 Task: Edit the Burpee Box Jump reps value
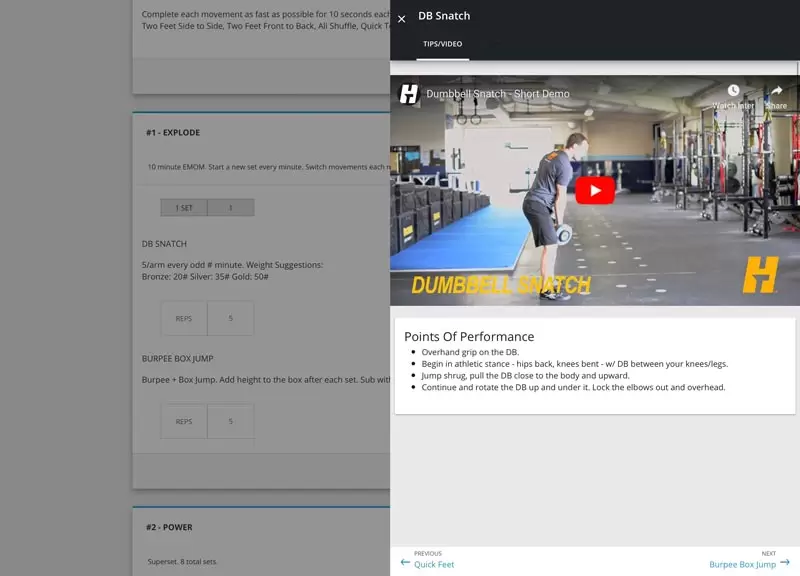tap(231, 421)
